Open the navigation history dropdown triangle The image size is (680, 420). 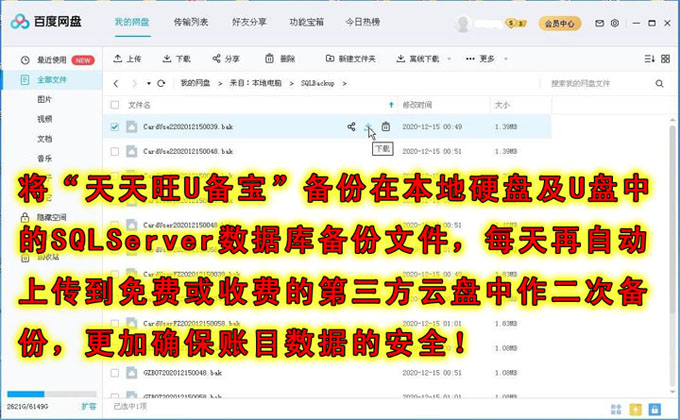coord(148,83)
